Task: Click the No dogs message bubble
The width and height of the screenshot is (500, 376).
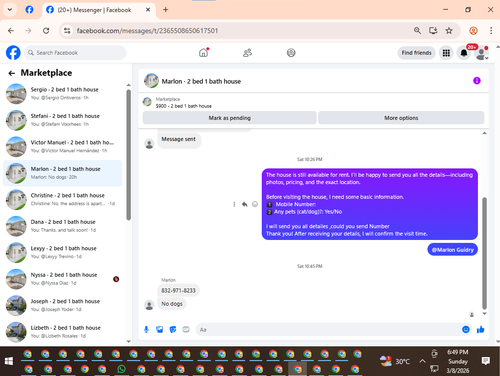Action: [172, 304]
